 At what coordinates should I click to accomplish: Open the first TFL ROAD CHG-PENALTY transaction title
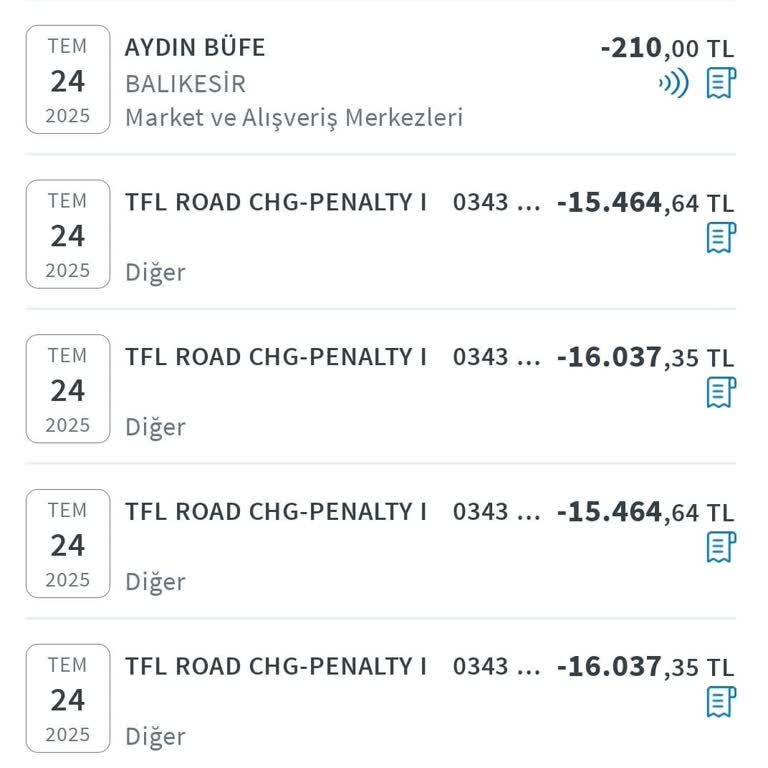275,202
